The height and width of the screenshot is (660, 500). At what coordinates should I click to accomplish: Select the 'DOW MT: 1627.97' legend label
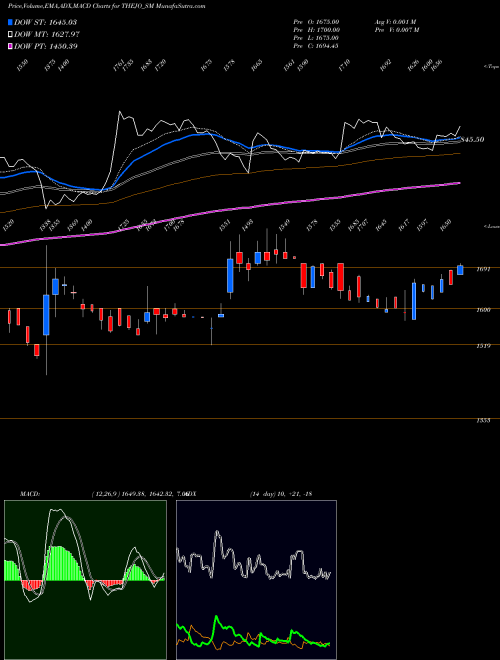(x=47, y=34)
